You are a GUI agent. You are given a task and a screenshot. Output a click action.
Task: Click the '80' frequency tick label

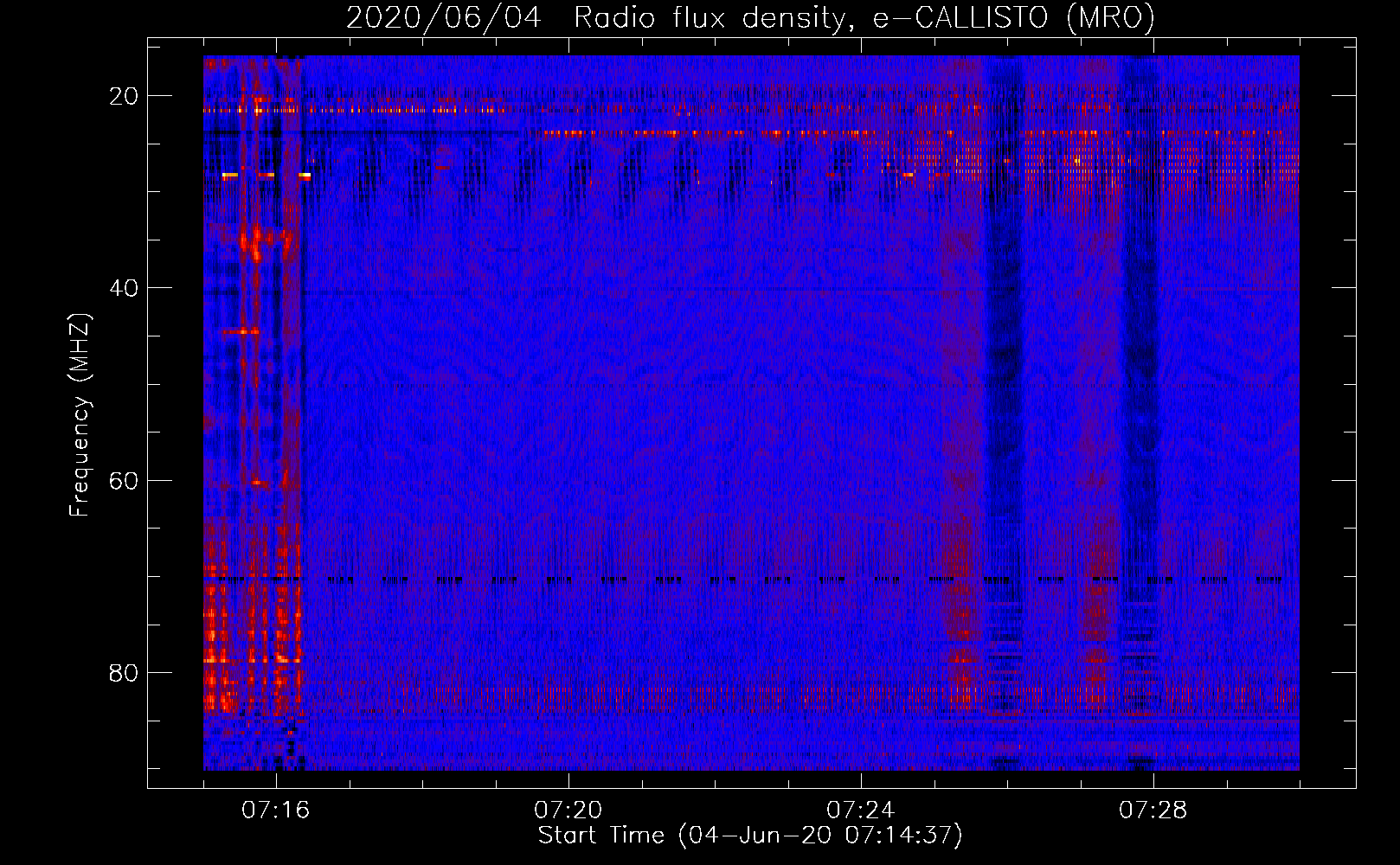(x=124, y=672)
